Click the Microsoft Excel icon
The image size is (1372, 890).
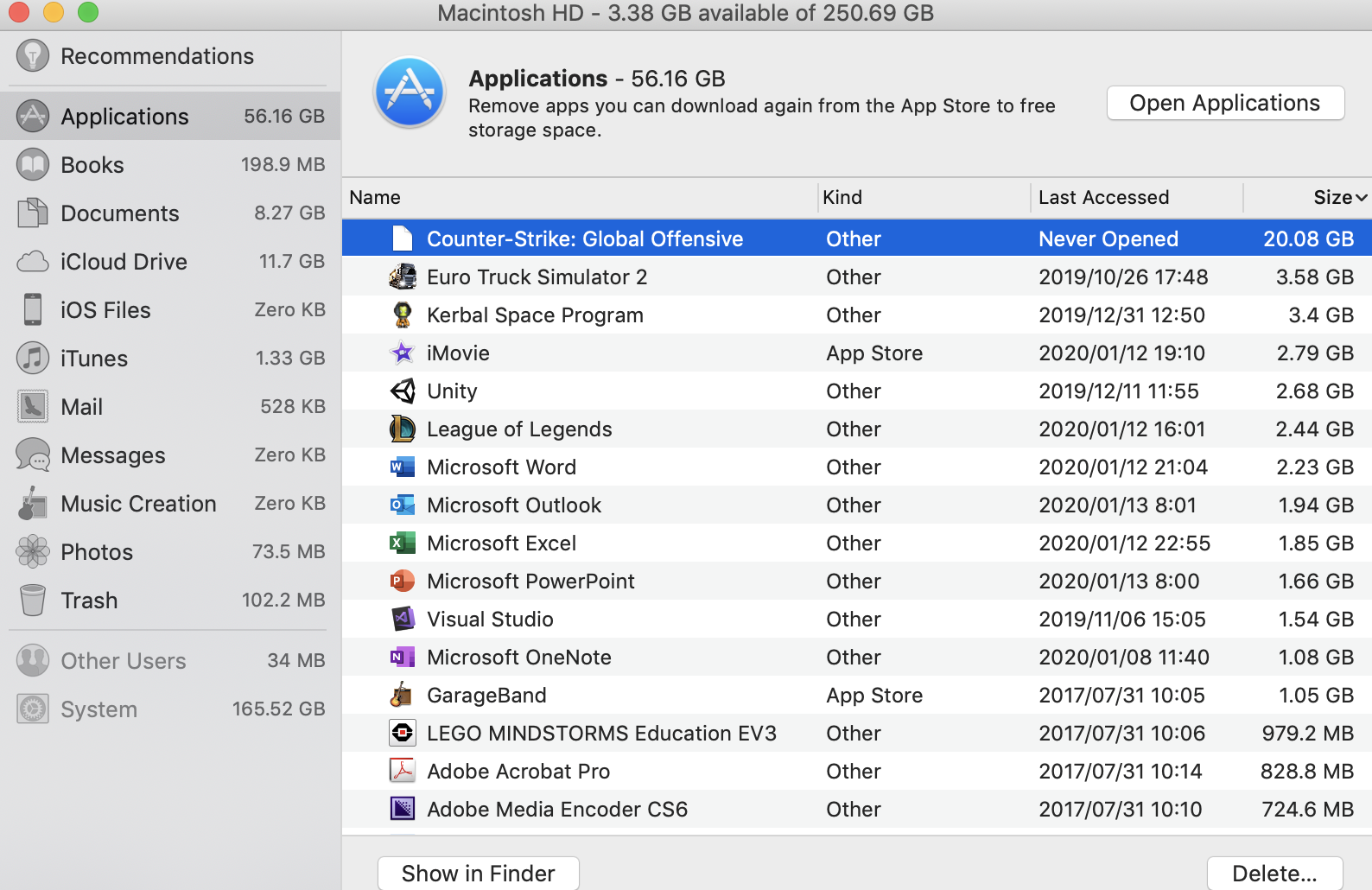coord(403,543)
